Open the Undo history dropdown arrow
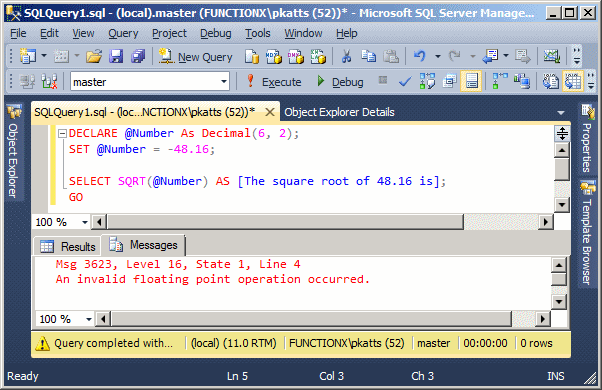Image resolution: width=602 pixels, height=390 pixels. [x=438, y=56]
